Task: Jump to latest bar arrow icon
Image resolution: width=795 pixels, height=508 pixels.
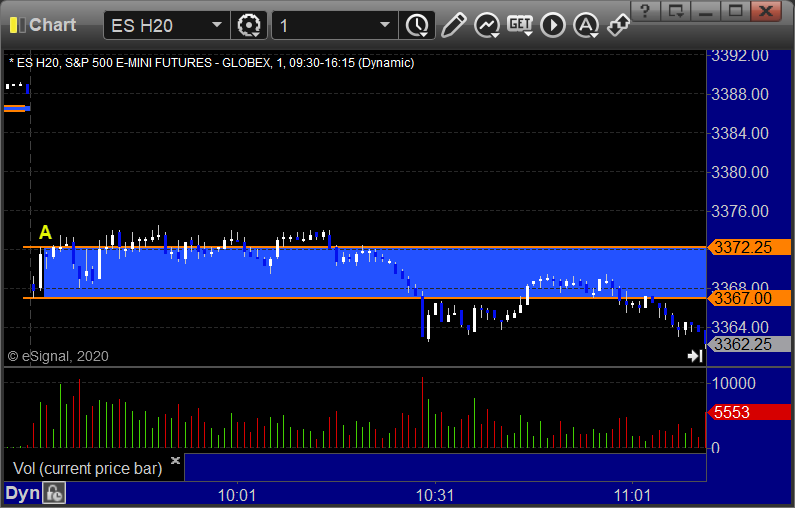Action: click(695, 356)
